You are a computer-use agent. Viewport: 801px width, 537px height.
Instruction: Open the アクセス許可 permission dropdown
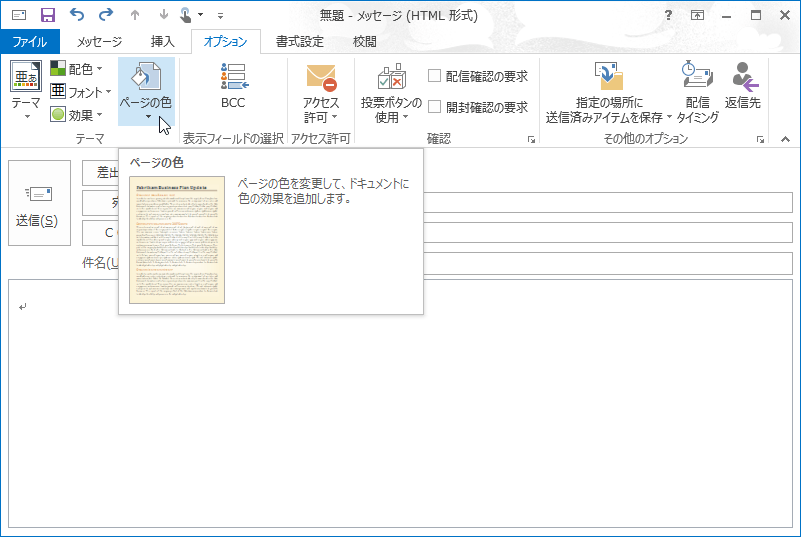(x=321, y=93)
